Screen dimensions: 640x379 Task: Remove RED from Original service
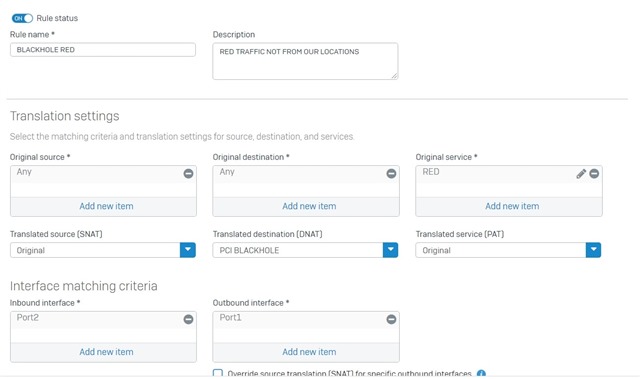tap(594, 173)
